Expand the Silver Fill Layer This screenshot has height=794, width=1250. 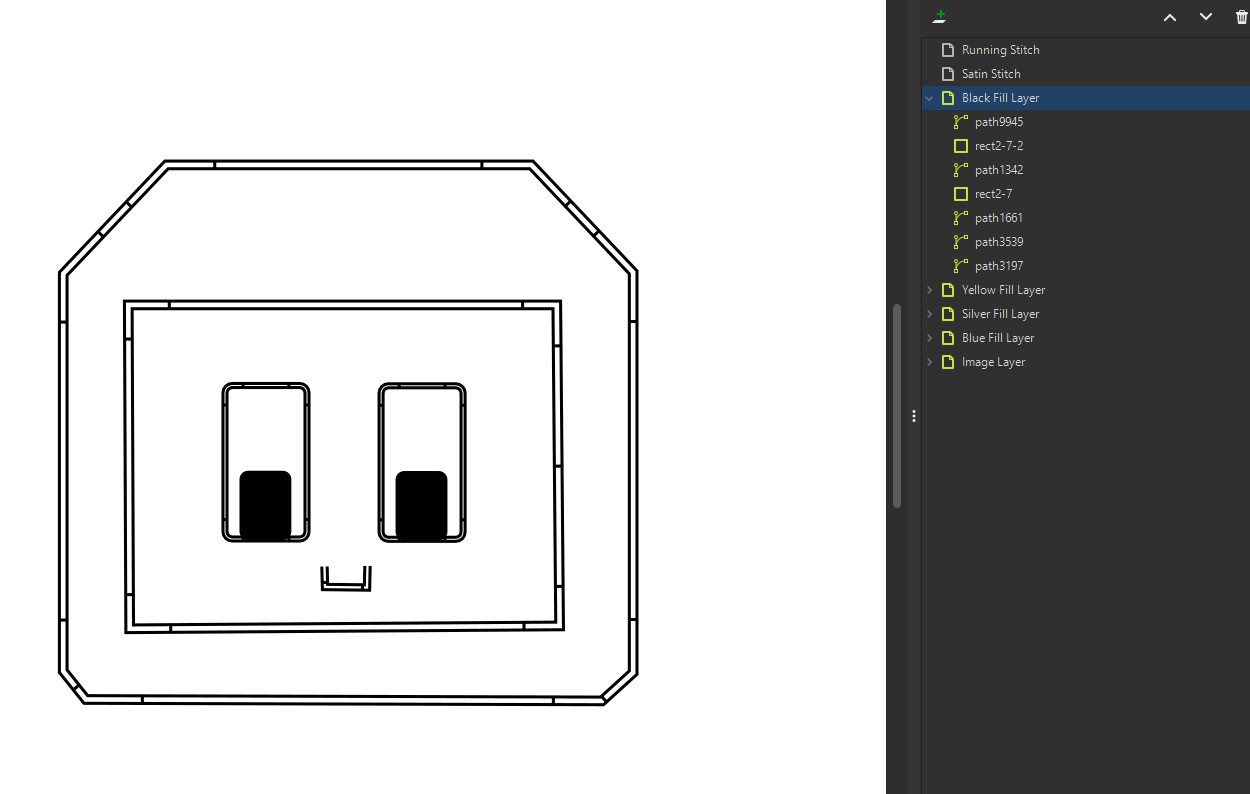(x=929, y=314)
